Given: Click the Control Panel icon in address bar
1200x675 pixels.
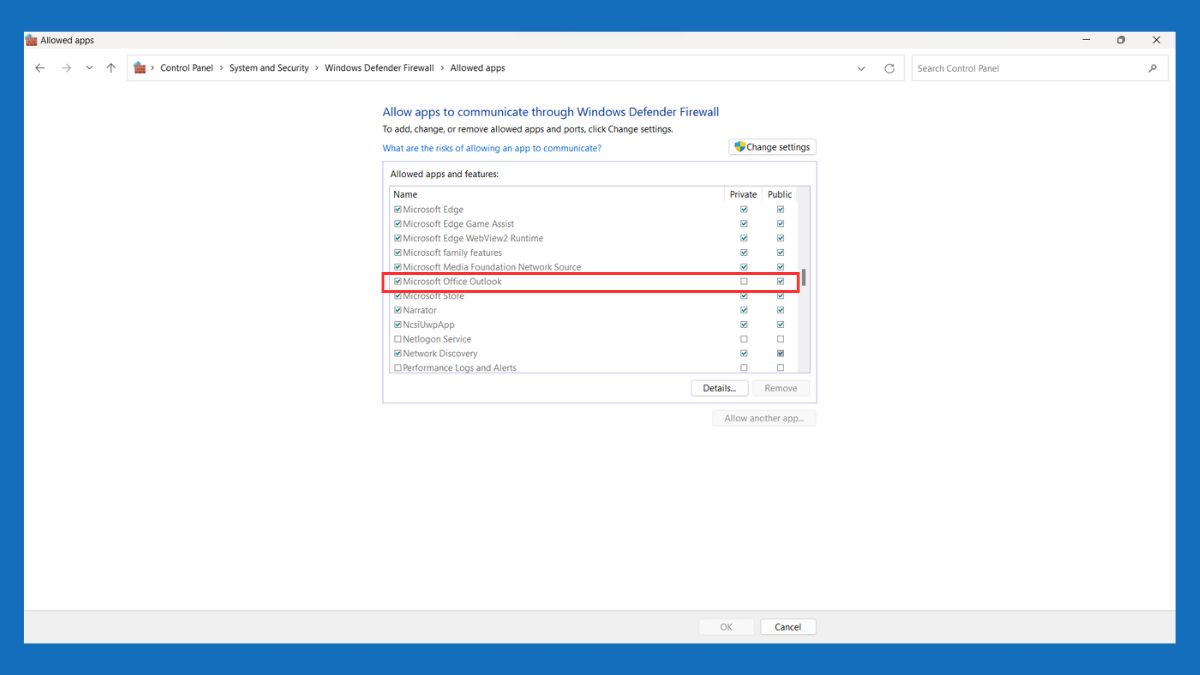Looking at the screenshot, I should pyautogui.click(x=142, y=67).
